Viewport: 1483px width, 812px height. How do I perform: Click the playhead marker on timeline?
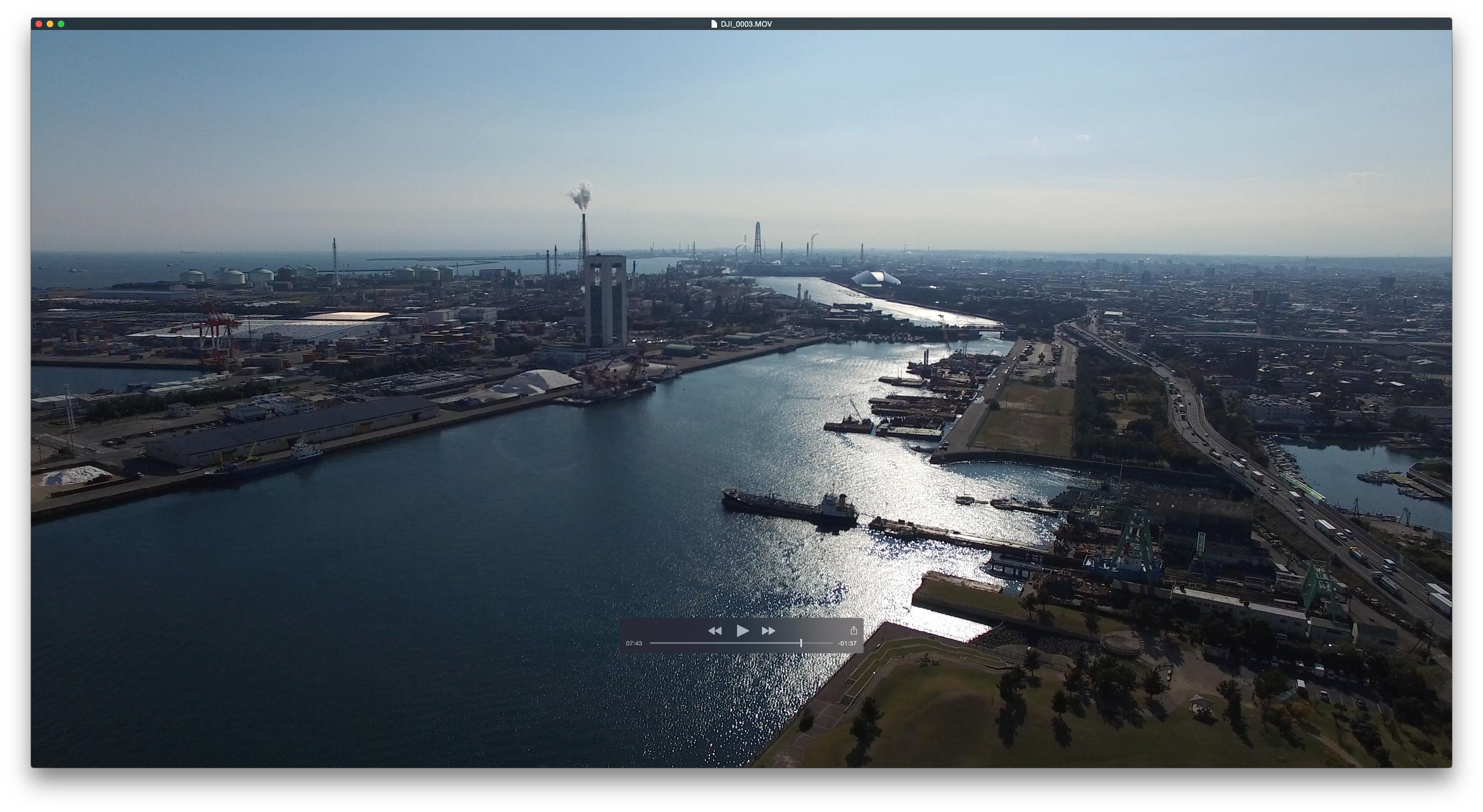(x=801, y=643)
